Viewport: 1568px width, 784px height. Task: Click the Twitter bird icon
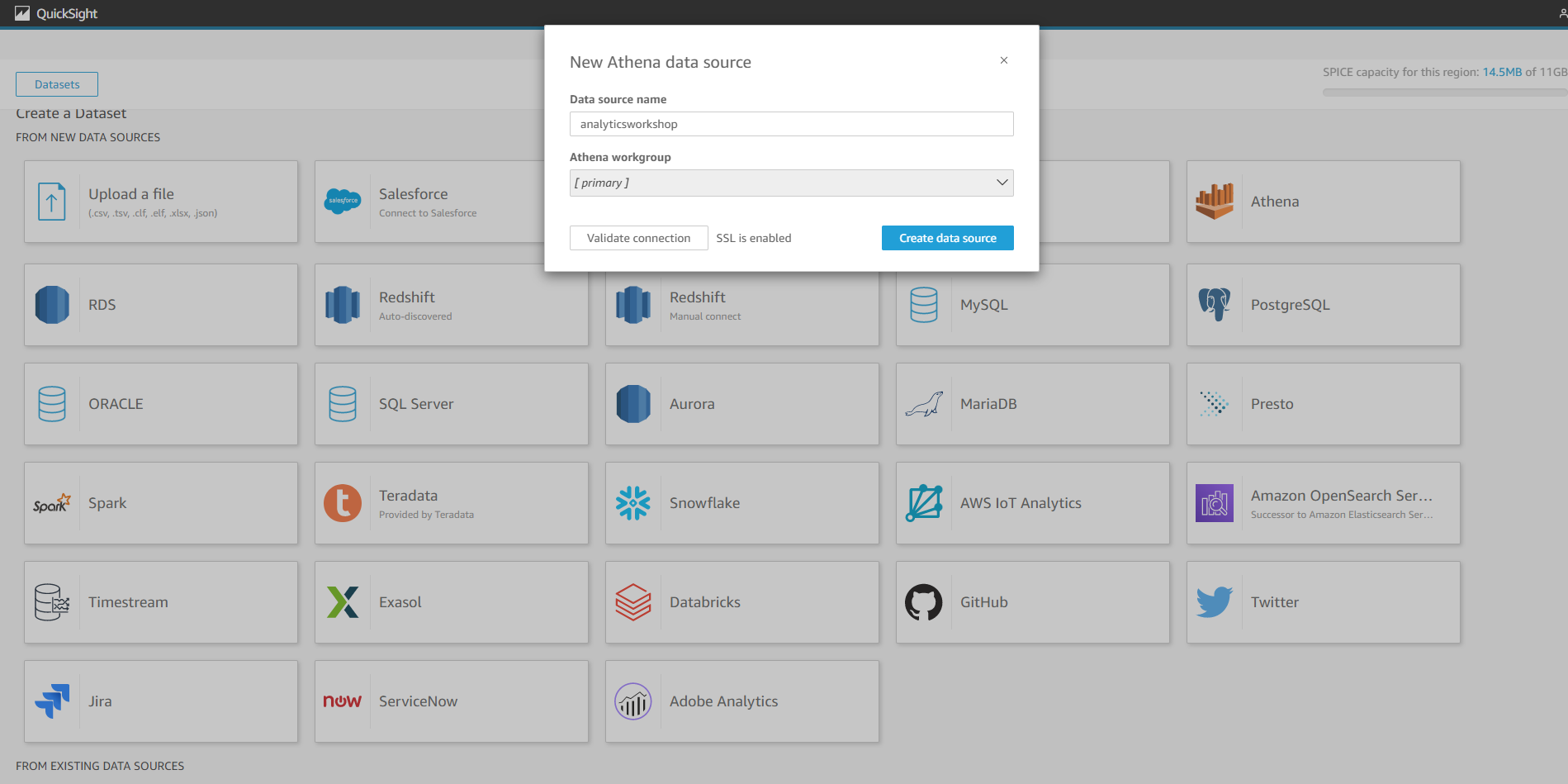click(x=1215, y=602)
